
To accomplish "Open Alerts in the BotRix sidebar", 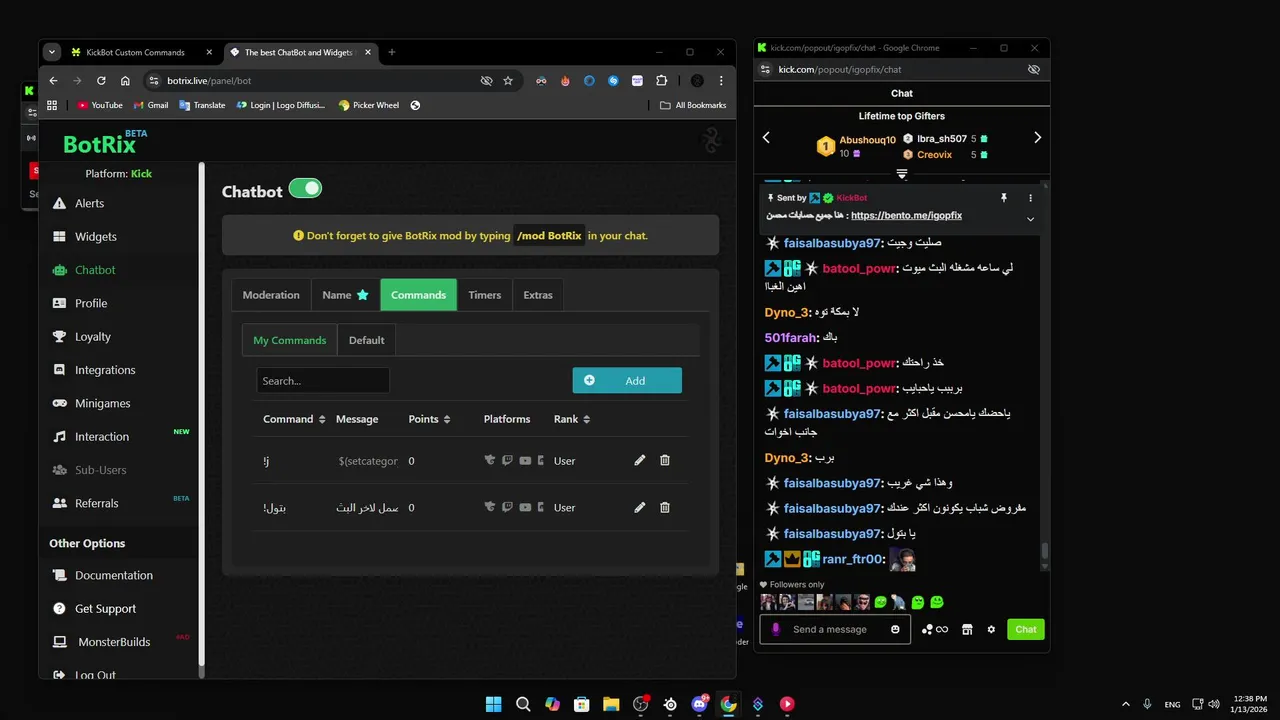I will [x=89, y=203].
